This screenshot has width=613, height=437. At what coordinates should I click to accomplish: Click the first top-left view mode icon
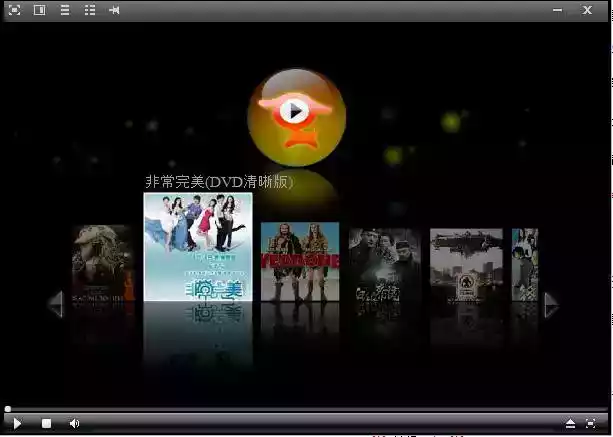click(x=15, y=10)
